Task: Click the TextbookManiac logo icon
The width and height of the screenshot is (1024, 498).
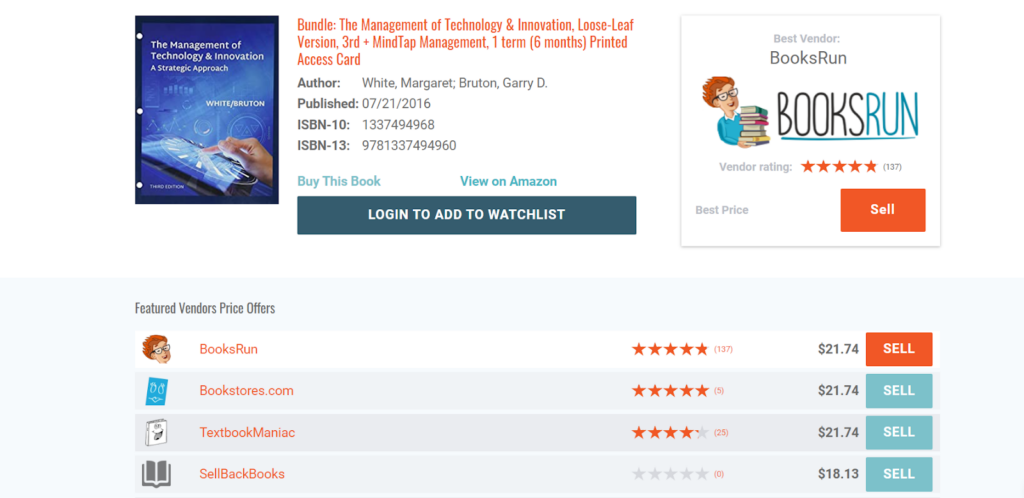Action: point(157,432)
